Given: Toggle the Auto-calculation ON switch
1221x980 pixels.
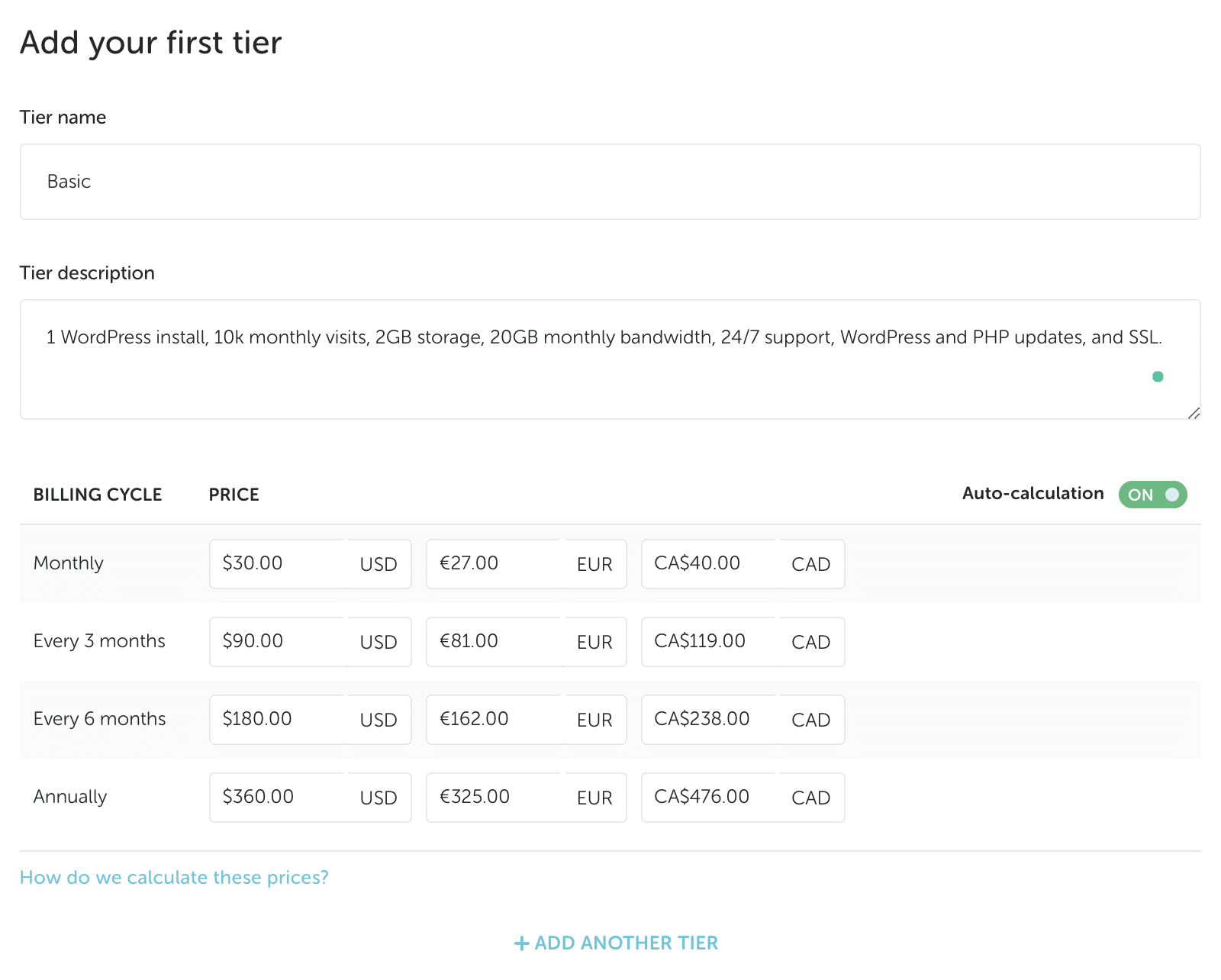Looking at the screenshot, I should [x=1152, y=495].
